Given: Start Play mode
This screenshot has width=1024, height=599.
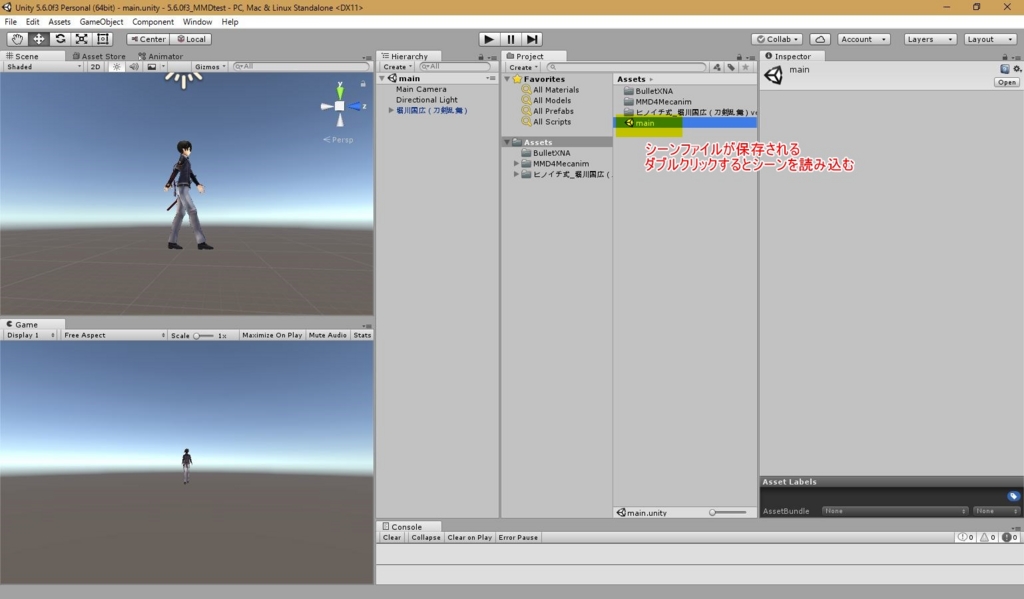Looking at the screenshot, I should coord(488,39).
